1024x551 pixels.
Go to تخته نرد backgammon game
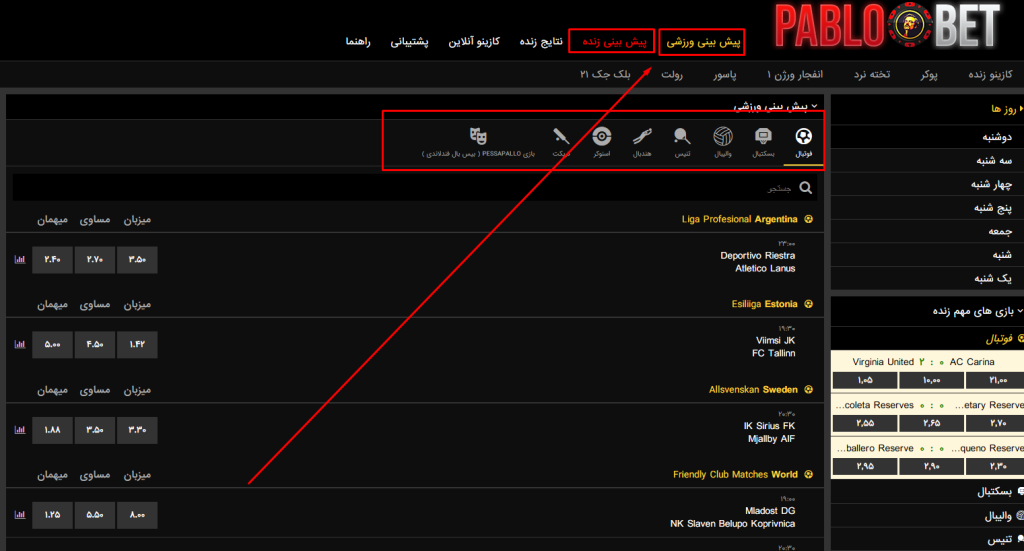point(872,75)
